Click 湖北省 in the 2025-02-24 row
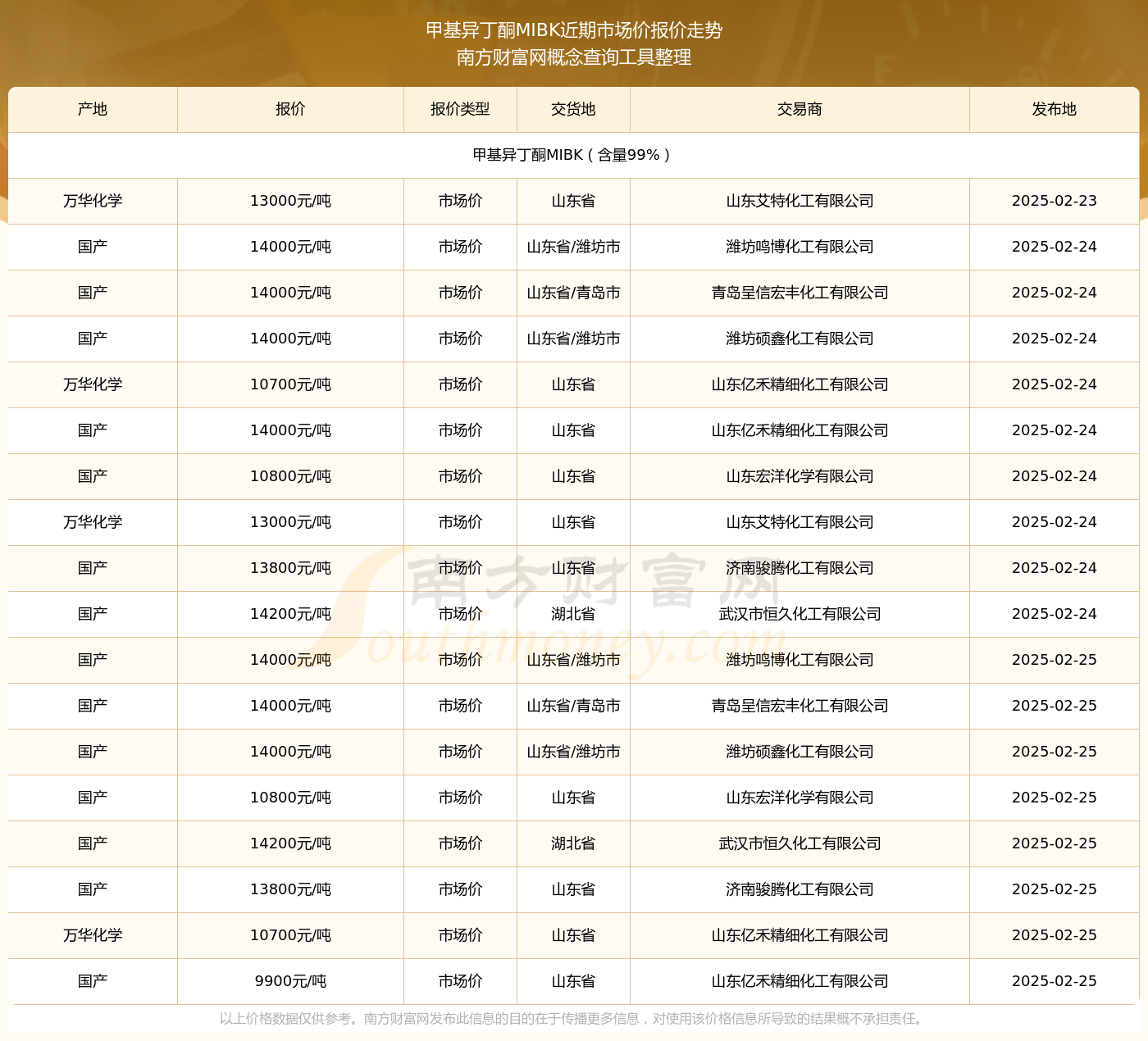Image resolution: width=1148 pixels, height=1041 pixels. [573, 614]
